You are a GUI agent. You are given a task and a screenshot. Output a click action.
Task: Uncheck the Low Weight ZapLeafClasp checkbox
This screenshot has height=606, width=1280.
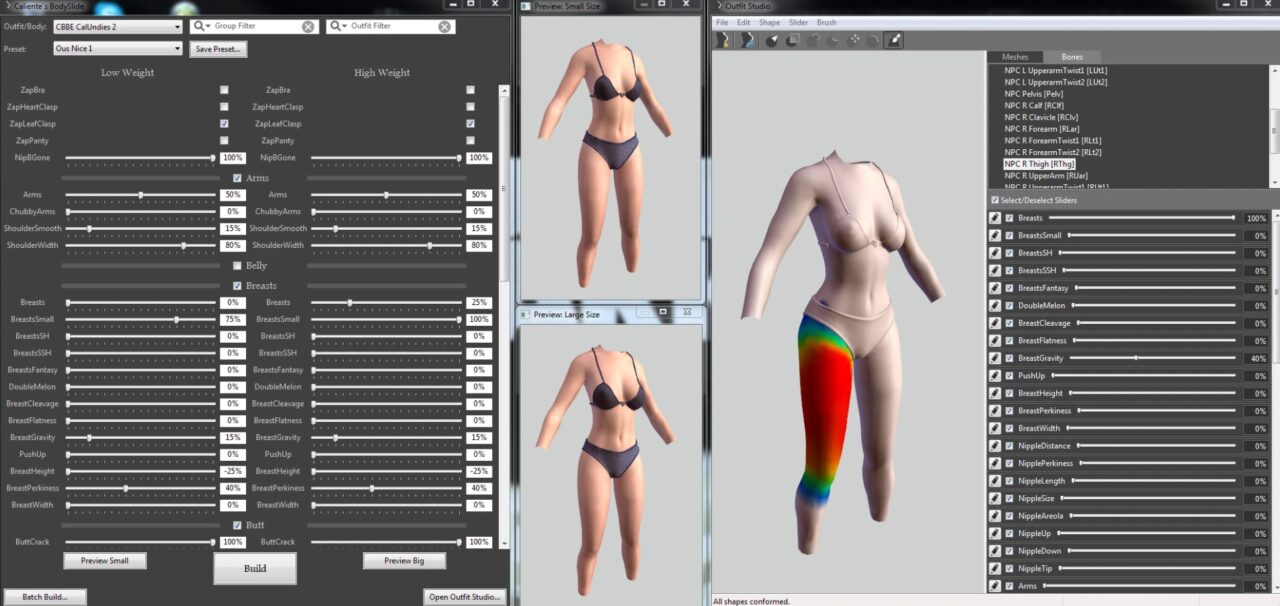[x=224, y=124]
